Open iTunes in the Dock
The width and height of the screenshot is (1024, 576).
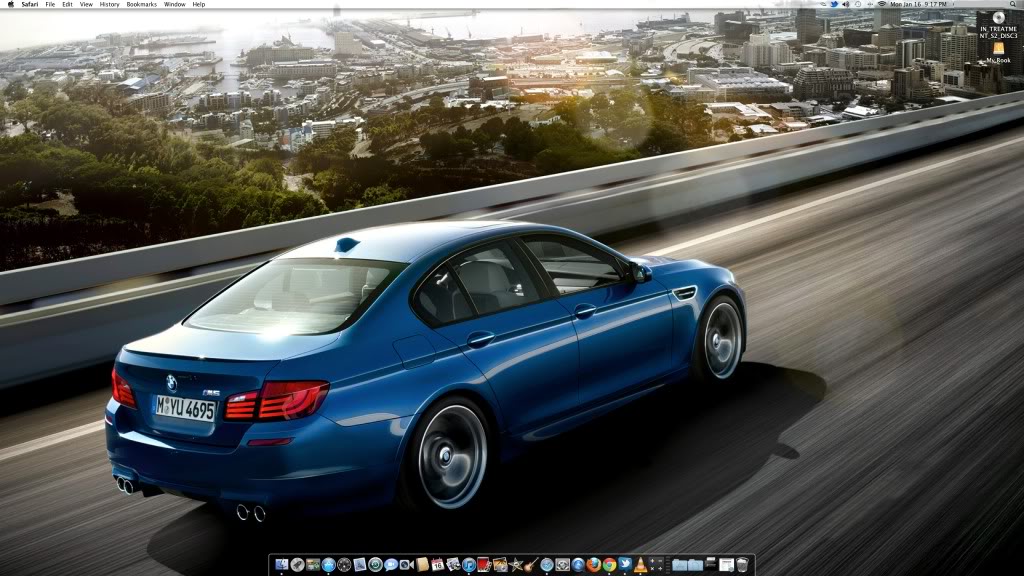(469, 564)
